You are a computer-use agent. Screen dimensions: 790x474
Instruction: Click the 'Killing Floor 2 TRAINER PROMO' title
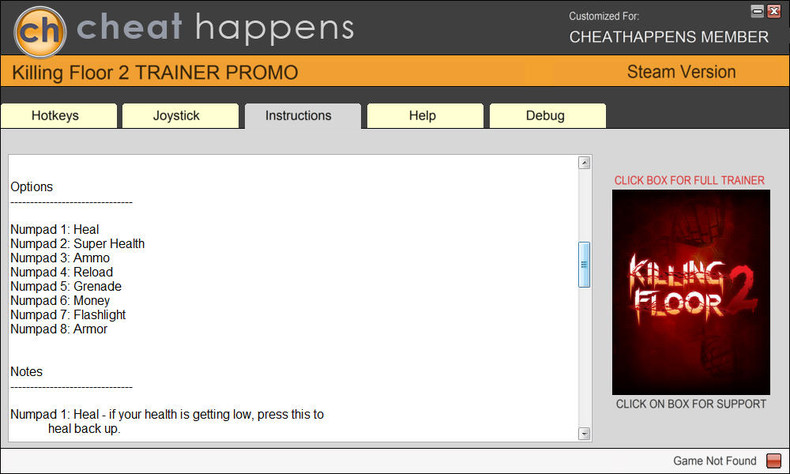tap(155, 73)
